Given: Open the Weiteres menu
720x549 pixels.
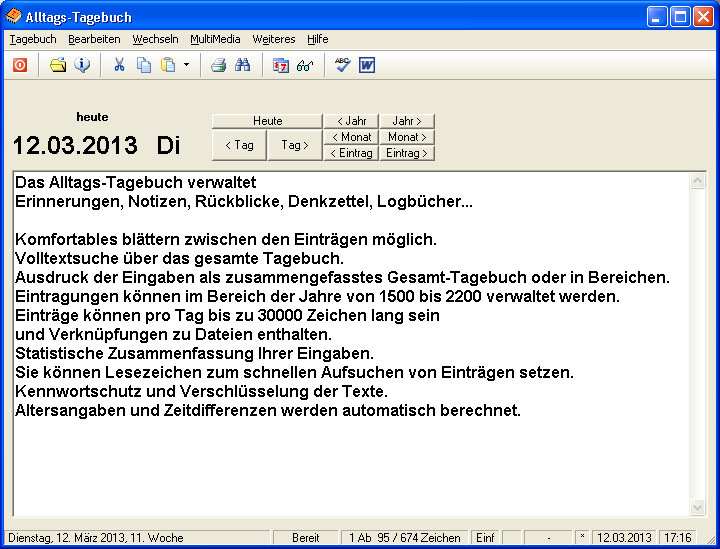Looking at the screenshot, I should (x=274, y=39).
